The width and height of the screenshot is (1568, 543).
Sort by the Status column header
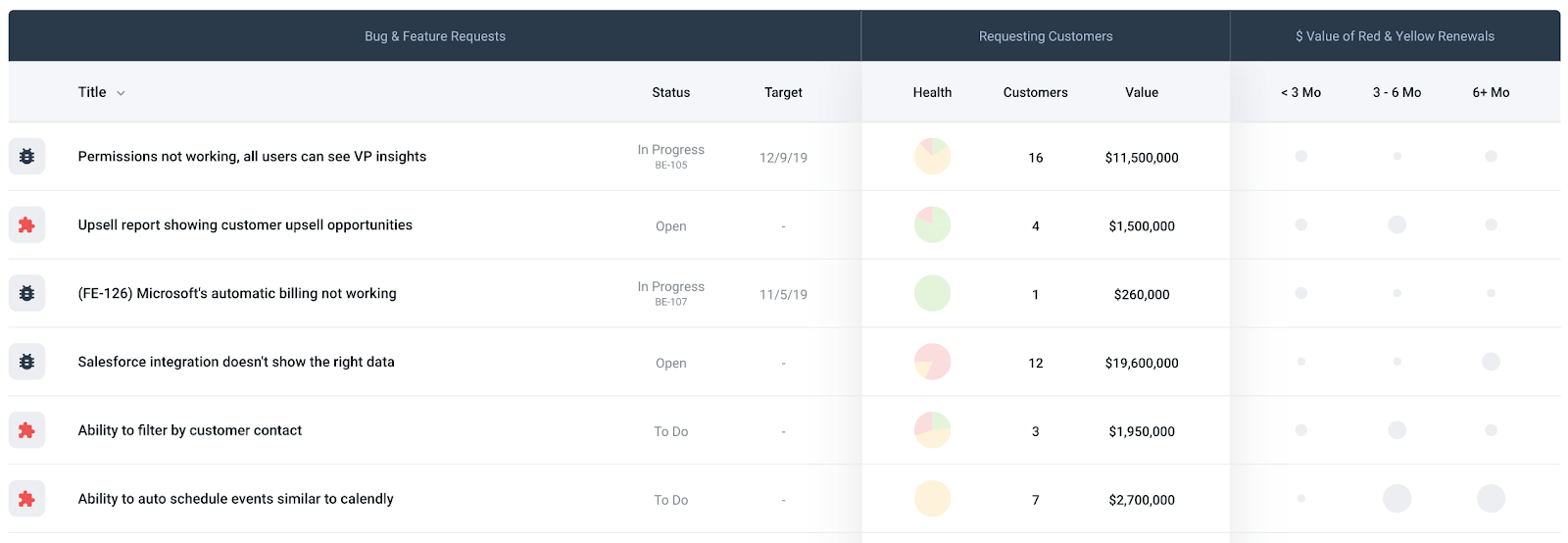tap(670, 92)
